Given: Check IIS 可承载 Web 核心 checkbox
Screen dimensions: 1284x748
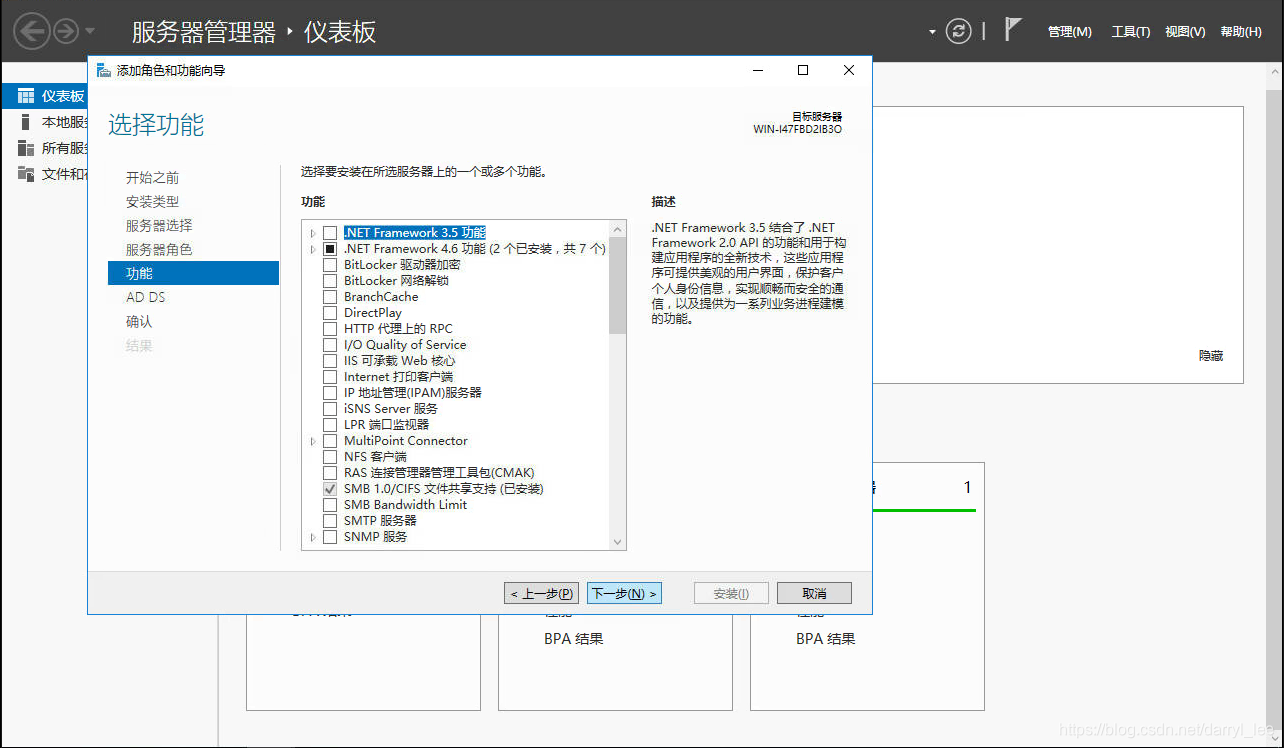Looking at the screenshot, I should pos(330,361).
